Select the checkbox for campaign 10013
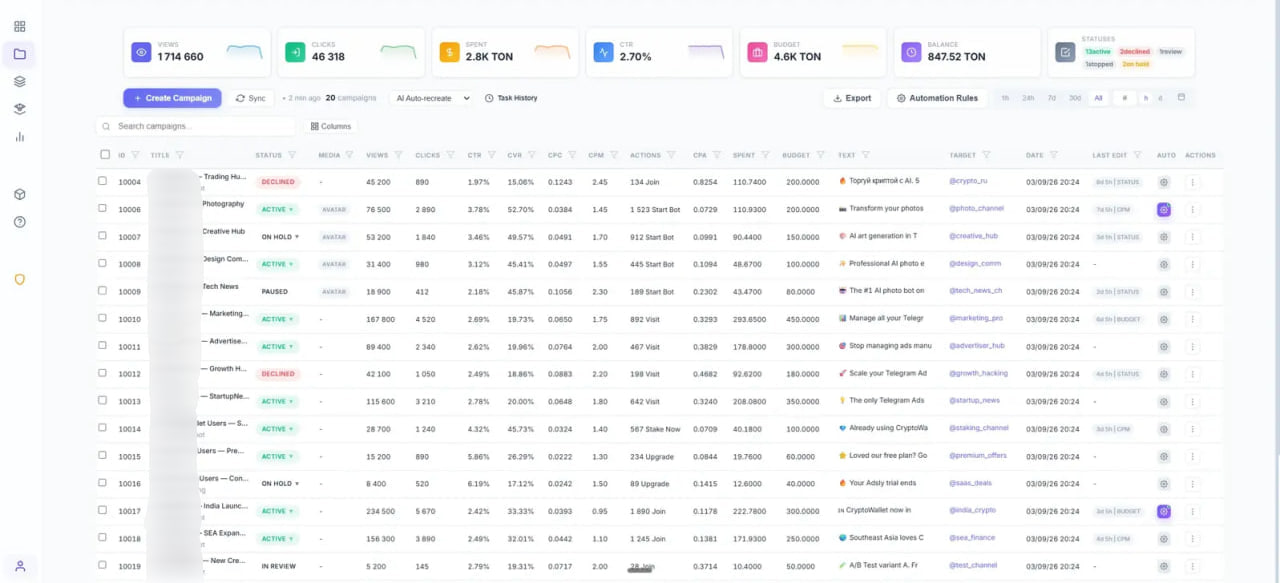The width and height of the screenshot is (1280, 583). point(102,400)
